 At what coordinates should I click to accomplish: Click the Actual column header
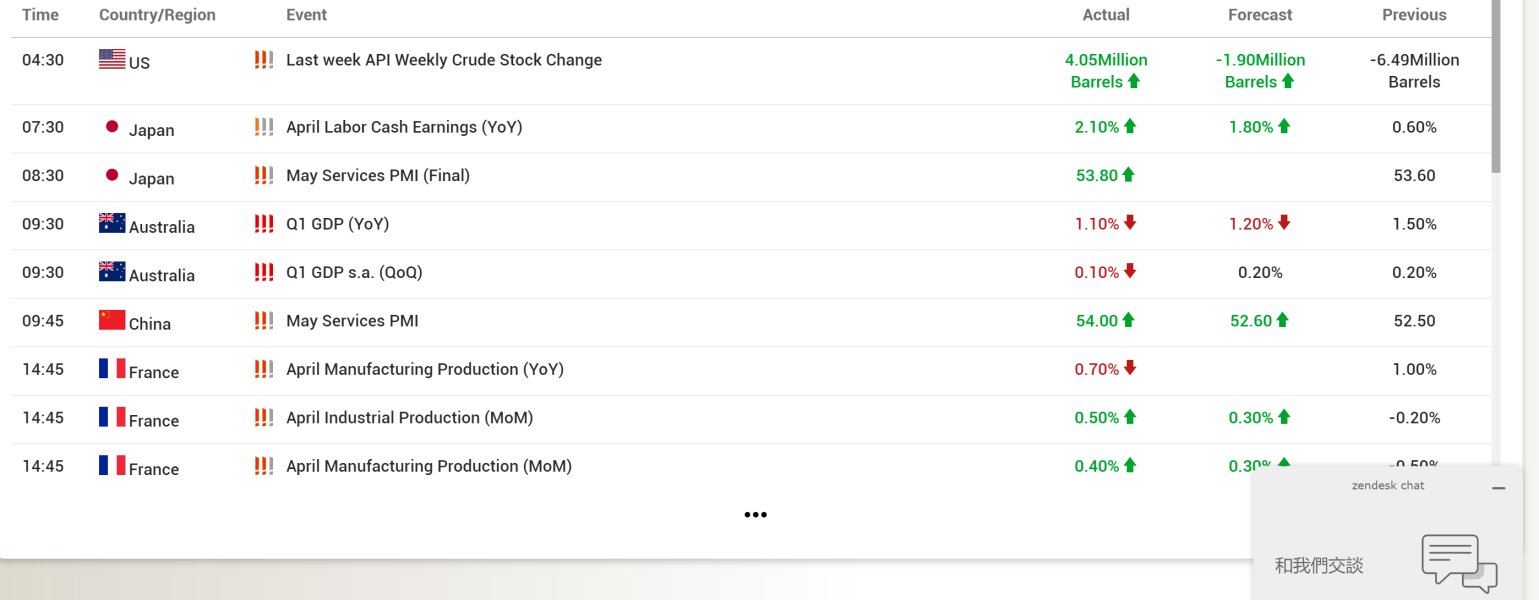pyautogui.click(x=1106, y=15)
